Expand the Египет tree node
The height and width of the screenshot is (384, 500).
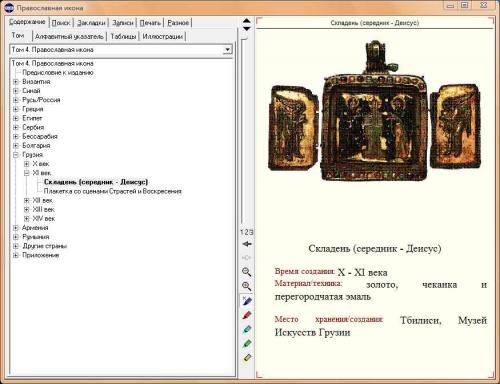16,118
